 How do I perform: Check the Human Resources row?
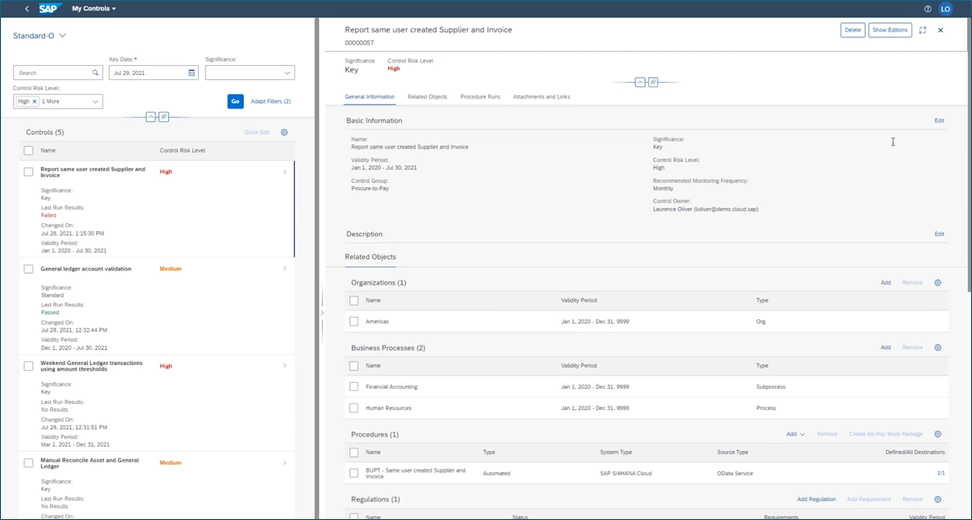[354, 408]
